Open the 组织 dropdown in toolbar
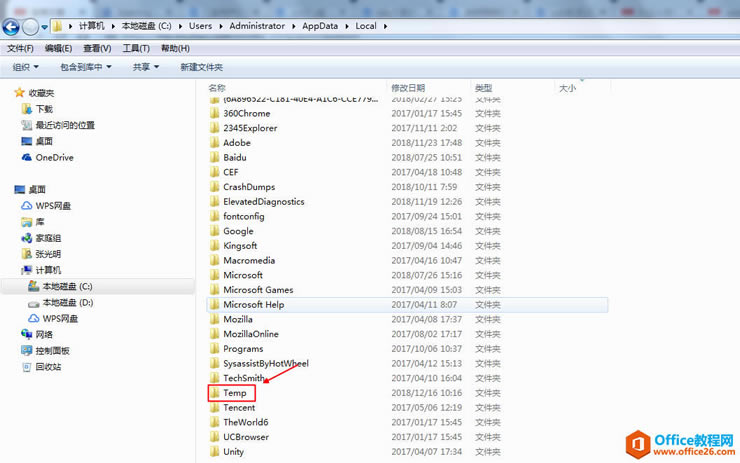The width and height of the screenshot is (740, 463). click(x=25, y=67)
